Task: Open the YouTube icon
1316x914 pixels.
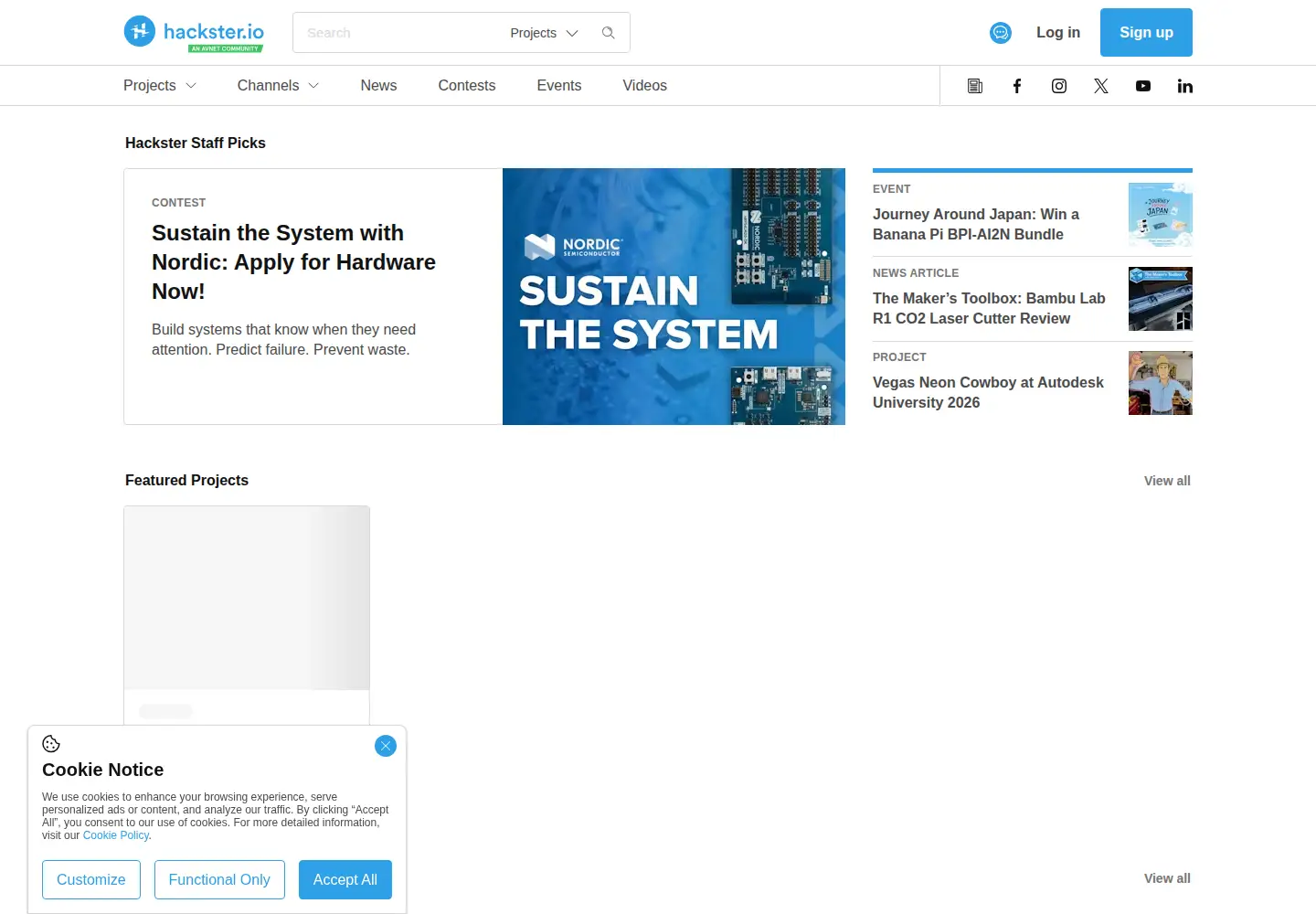Action: pyautogui.click(x=1143, y=86)
